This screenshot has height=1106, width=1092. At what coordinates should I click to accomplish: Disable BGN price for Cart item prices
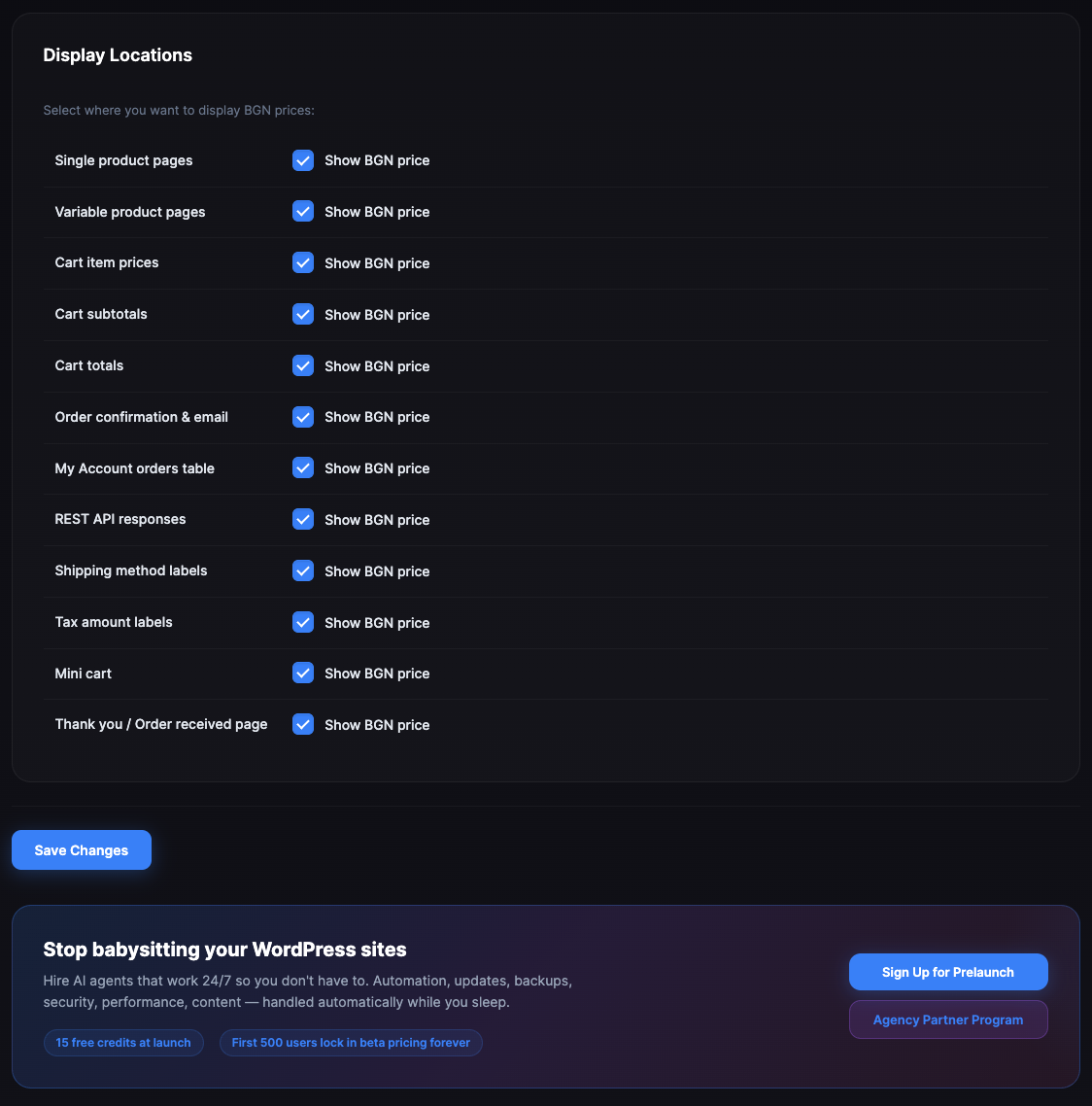click(x=303, y=263)
